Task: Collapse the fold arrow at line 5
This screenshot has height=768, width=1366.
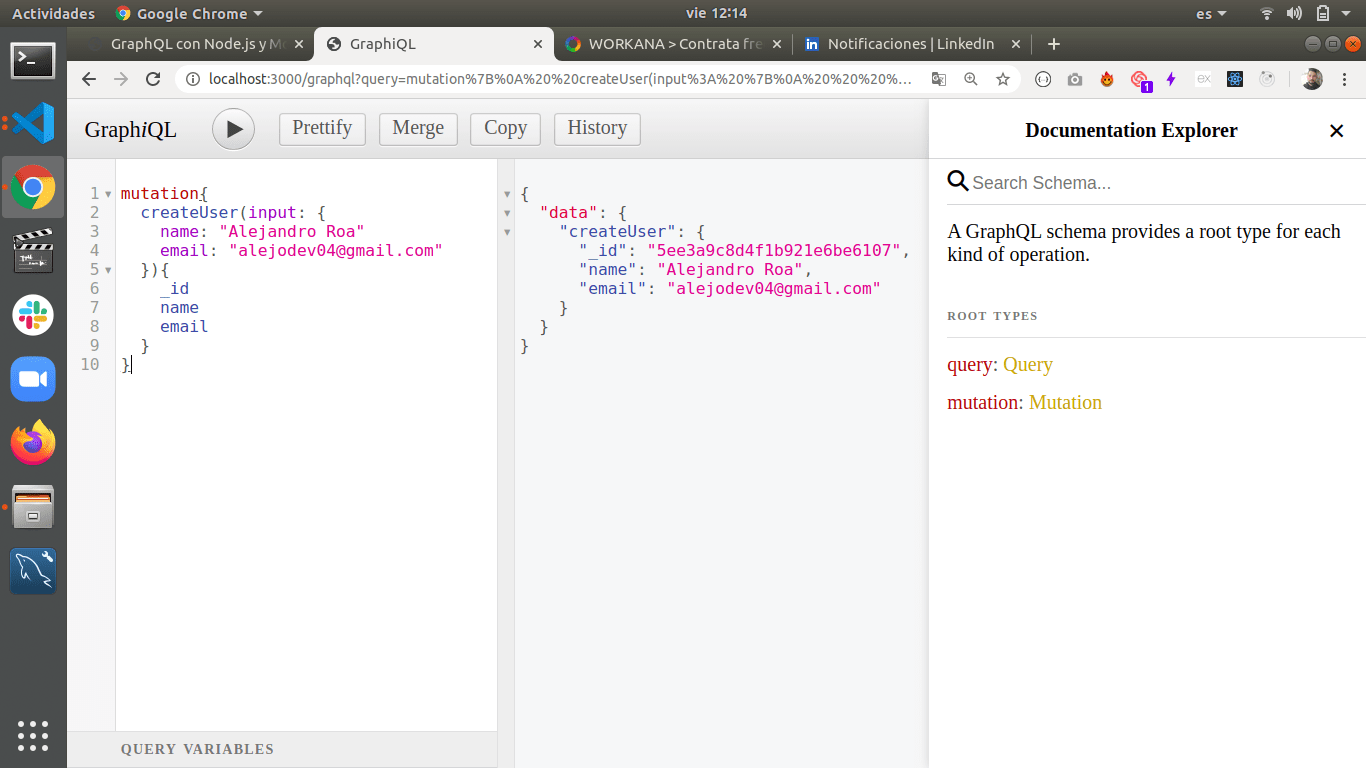Action: pyautogui.click(x=108, y=270)
